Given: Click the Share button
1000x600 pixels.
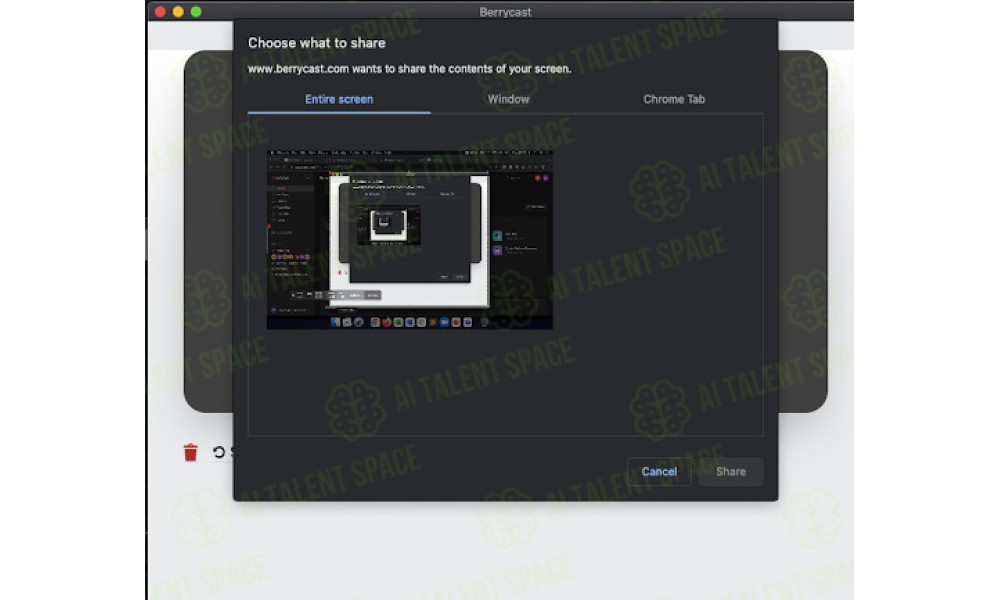Looking at the screenshot, I should pyautogui.click(x=731, y=472).
